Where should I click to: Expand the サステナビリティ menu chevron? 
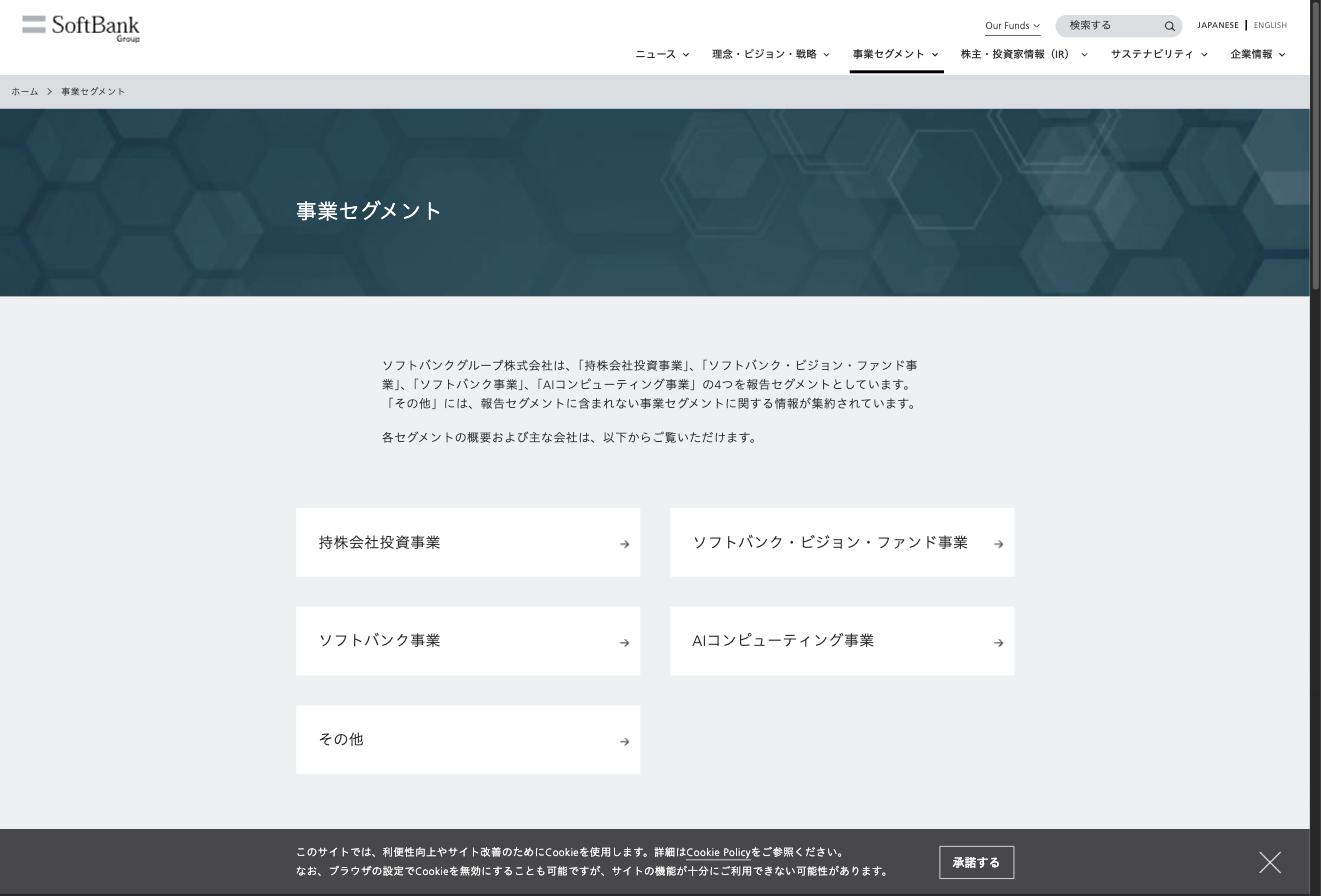(x=1204, y=55)
